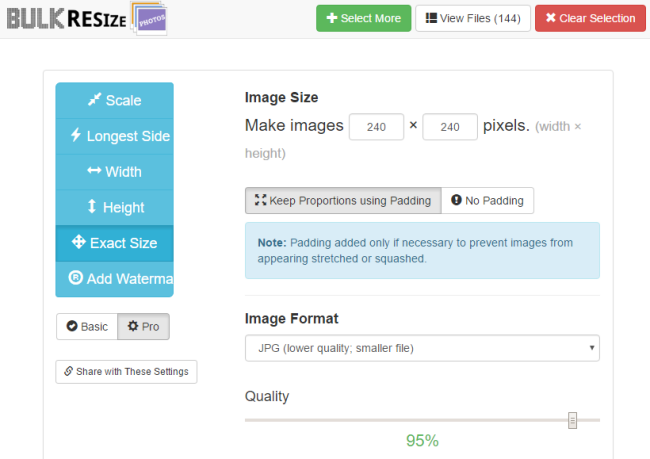Click the Quality slider handle
This screenshot has width=650, height=459.
point(572,420)
